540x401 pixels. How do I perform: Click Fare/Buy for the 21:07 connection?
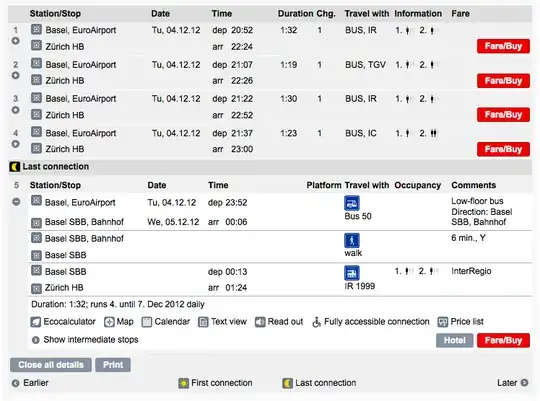pyautogui.click(x=503, y=81)
